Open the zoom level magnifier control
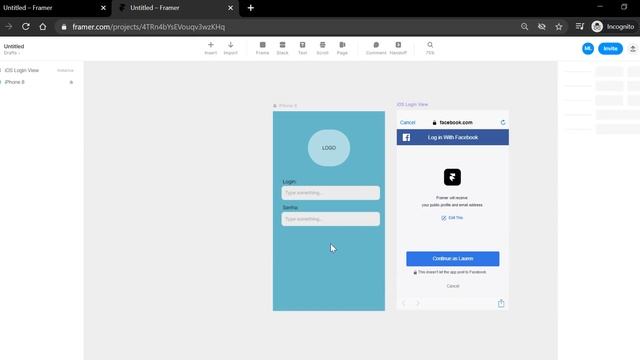This screenshot has width=640, height=360. 430,48
